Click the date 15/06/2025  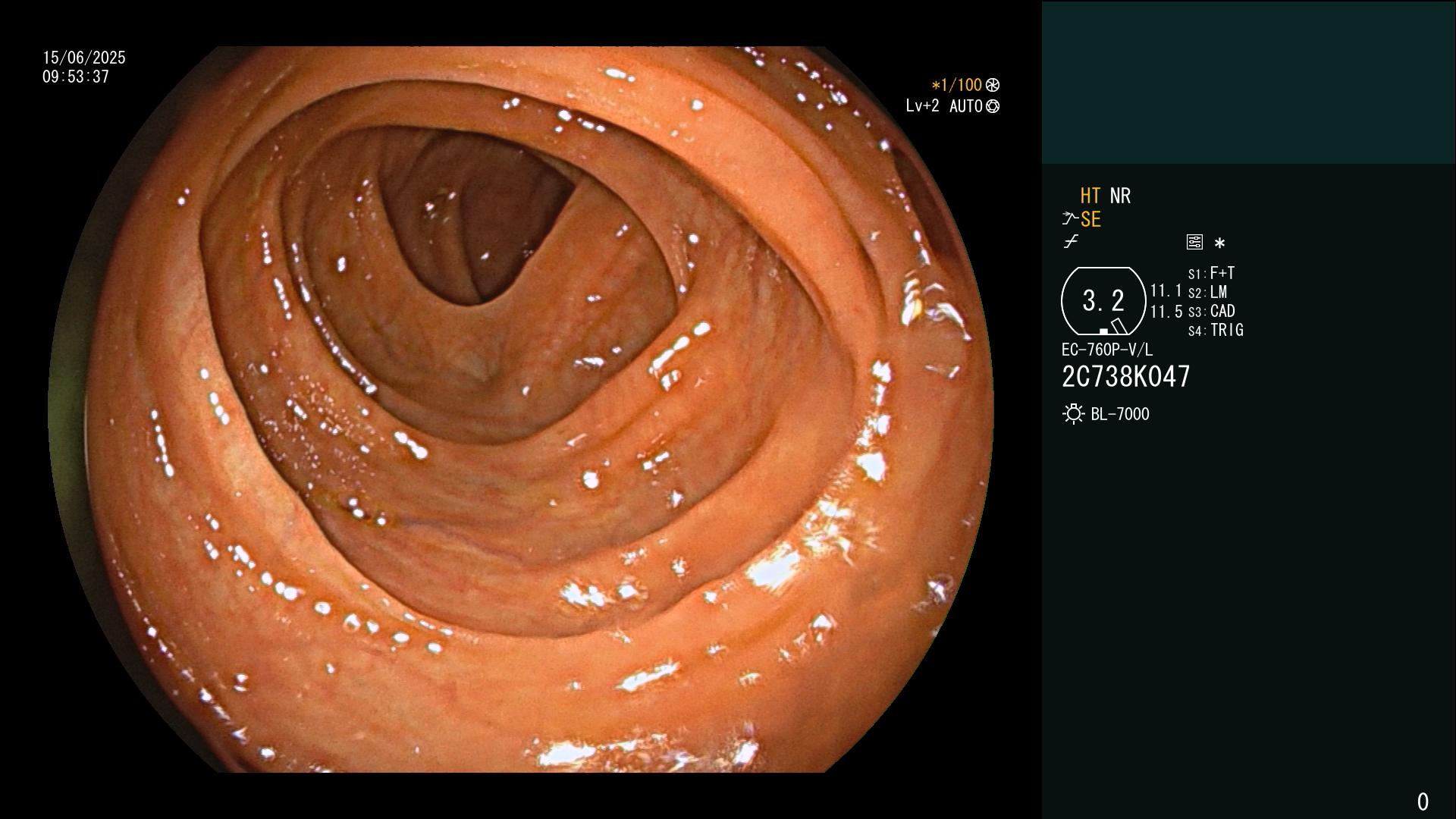tap(84, 58)
